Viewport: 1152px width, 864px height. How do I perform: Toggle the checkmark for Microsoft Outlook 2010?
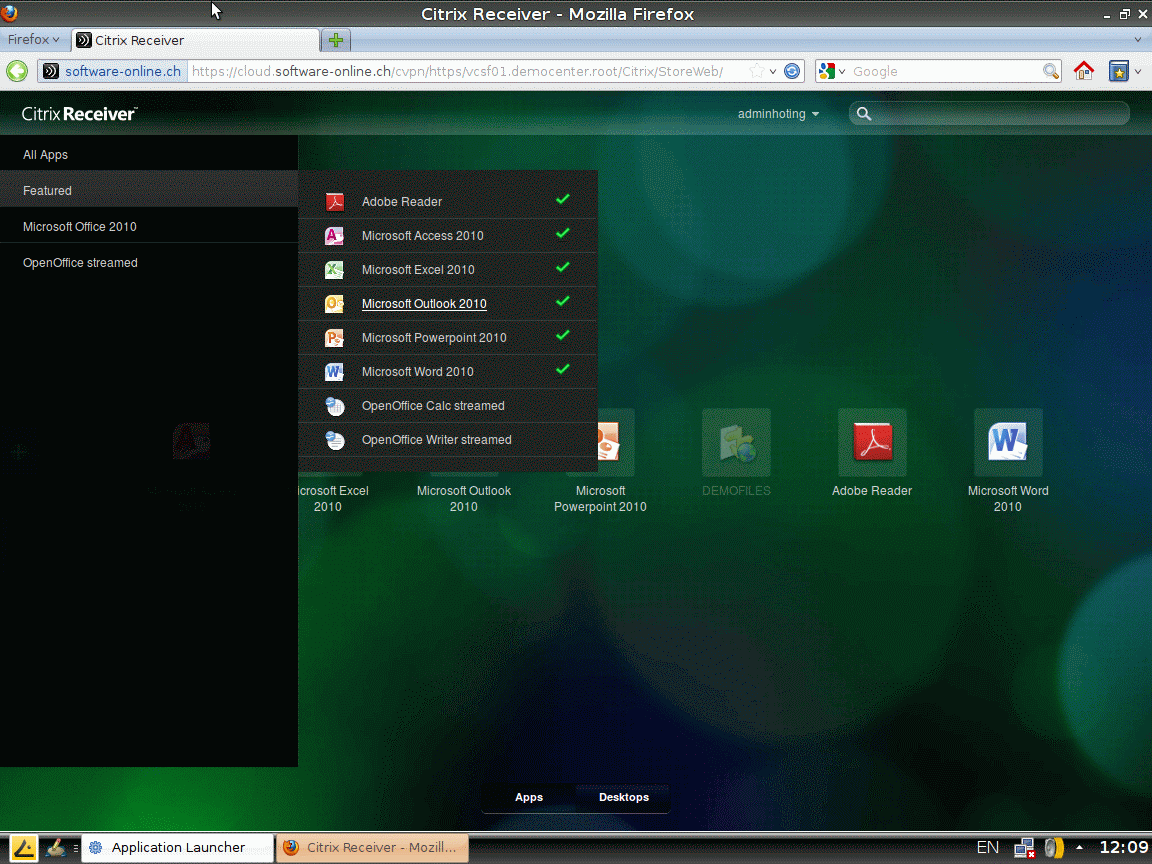coord(563,301)
